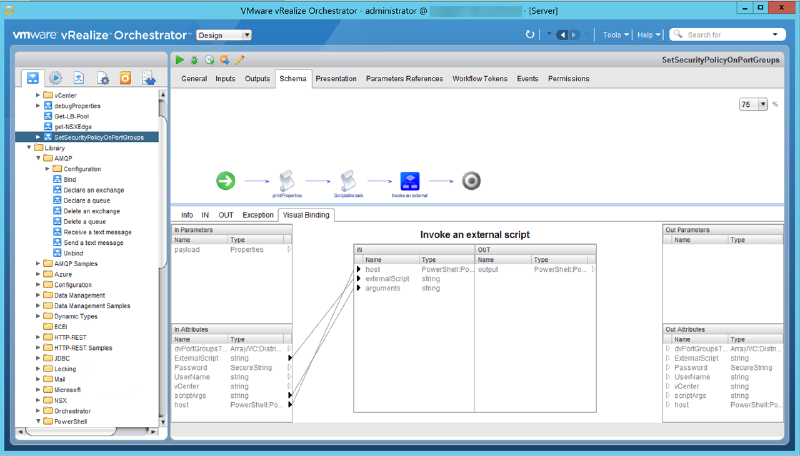Open the Workflow Tokens tab
The image size is (800, 456).
pos(480,79)
